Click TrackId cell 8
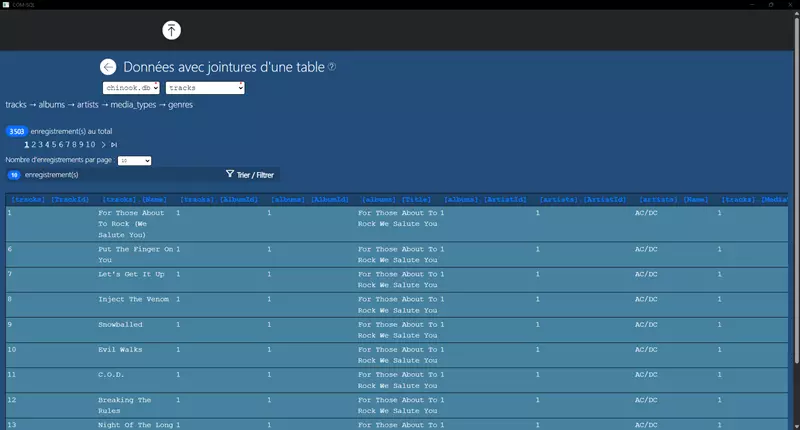The width and height of the screenshot is (800, 430). coord(10,299)
